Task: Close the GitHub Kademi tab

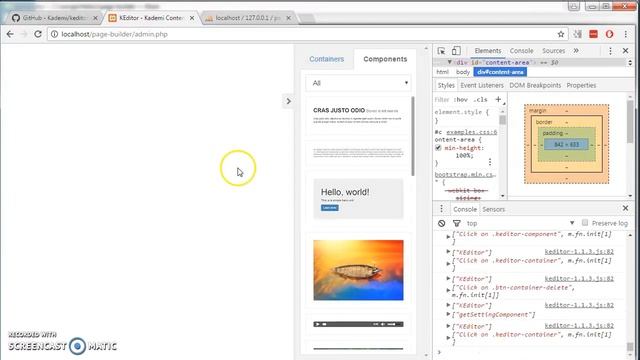Action: 95,18
